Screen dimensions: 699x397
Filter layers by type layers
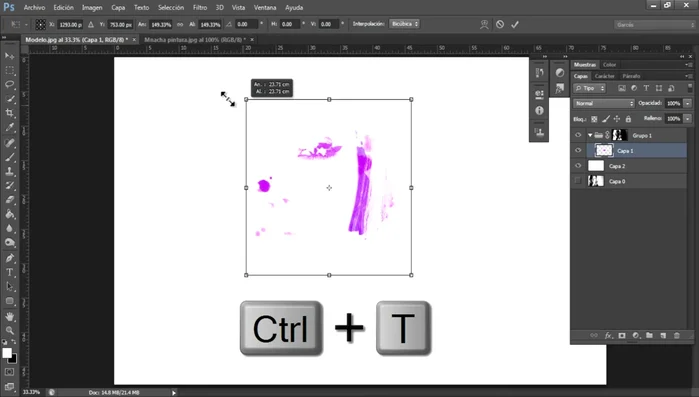(x=646, y=88)
